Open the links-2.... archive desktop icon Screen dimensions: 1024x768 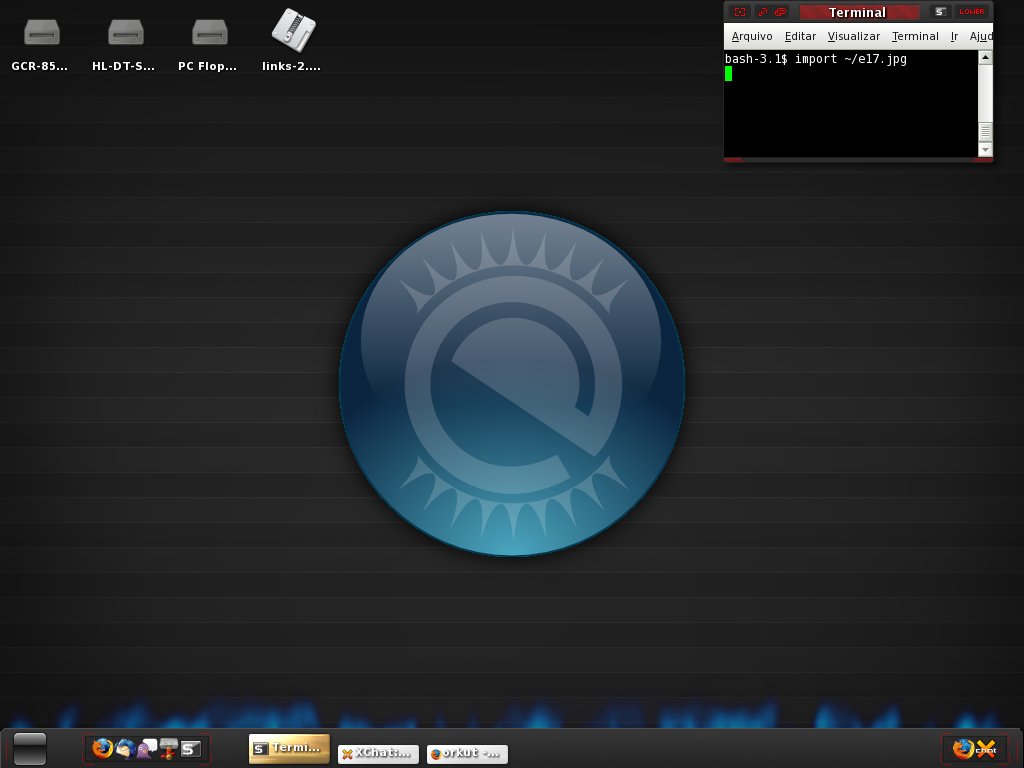pyautogui.click(x=292, y=40)
